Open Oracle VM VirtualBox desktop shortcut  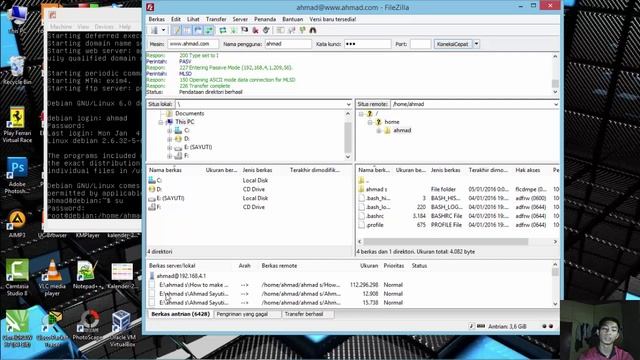[x=122, y=328]
